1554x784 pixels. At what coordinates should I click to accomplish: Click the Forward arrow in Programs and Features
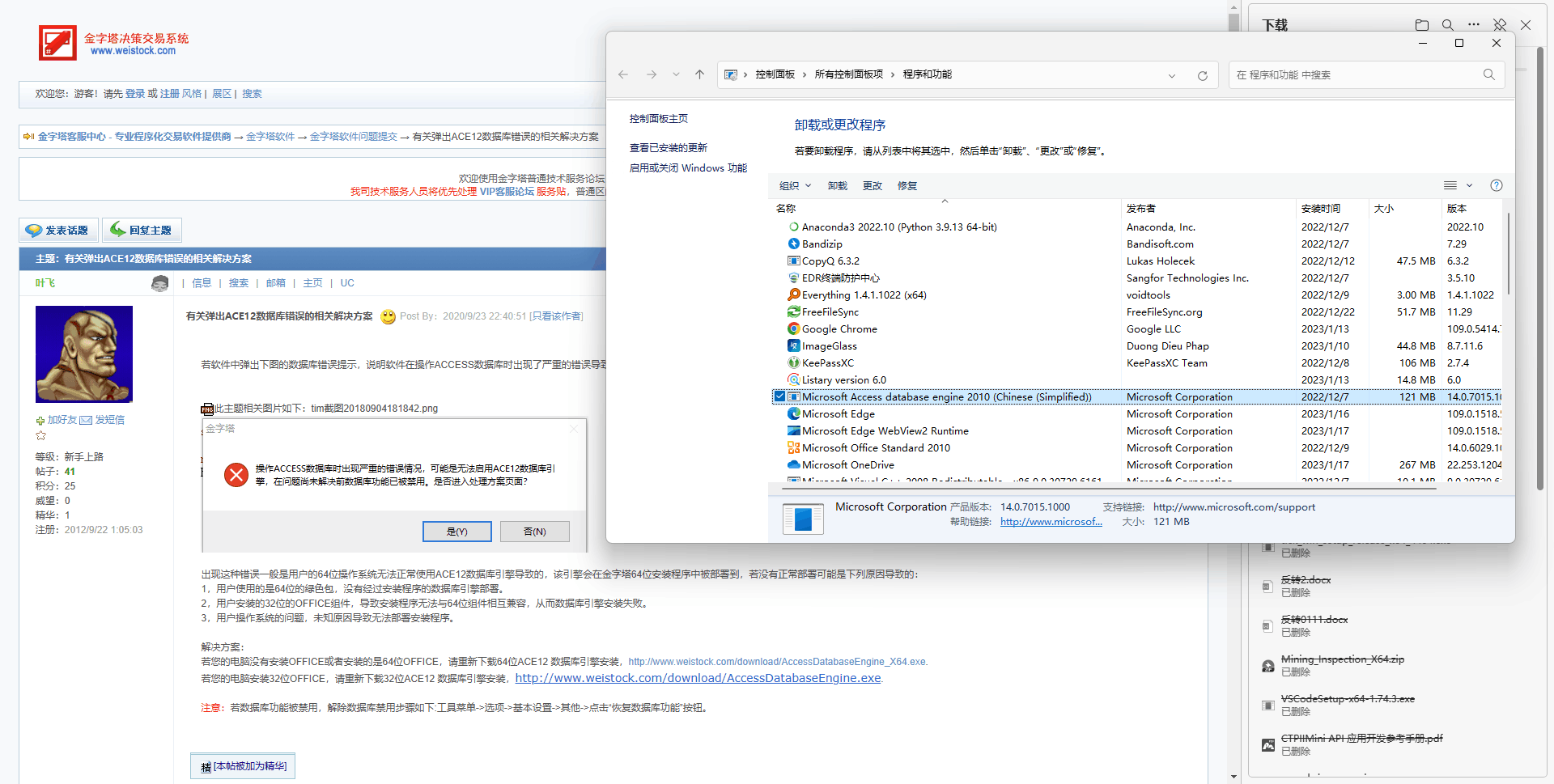[x=652, y=74]
